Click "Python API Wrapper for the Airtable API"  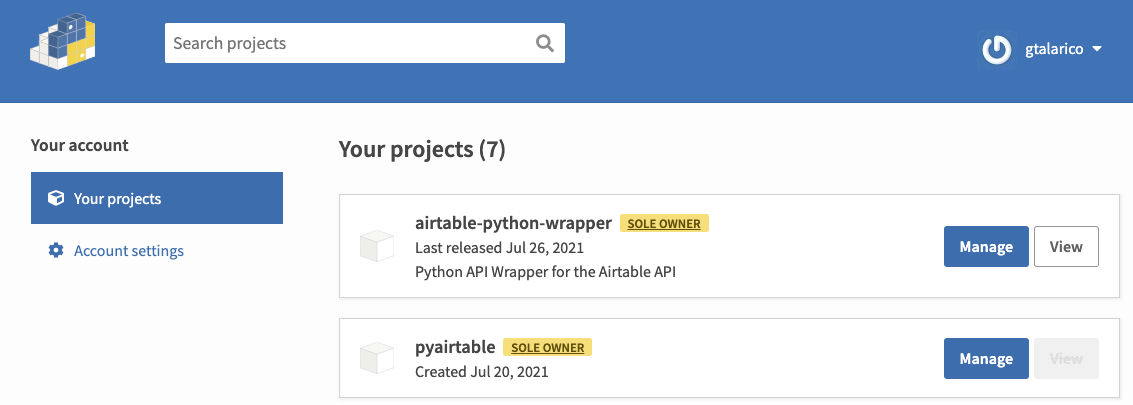(x=546, y=273)
